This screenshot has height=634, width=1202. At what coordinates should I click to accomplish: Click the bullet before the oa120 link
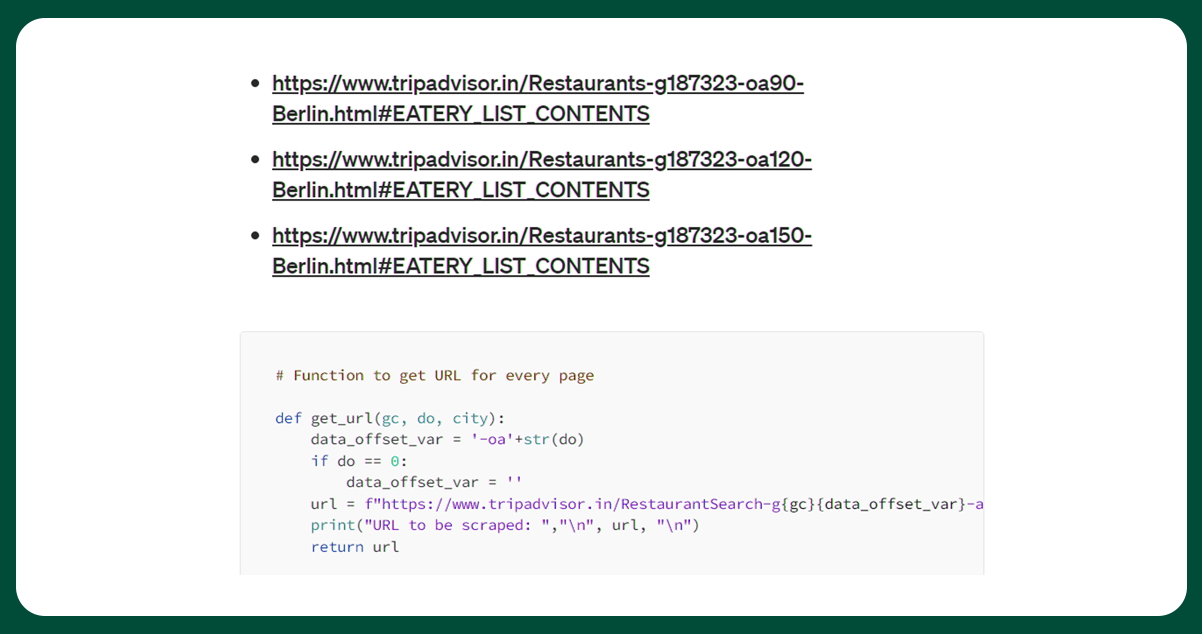click(x=255, y=160)
